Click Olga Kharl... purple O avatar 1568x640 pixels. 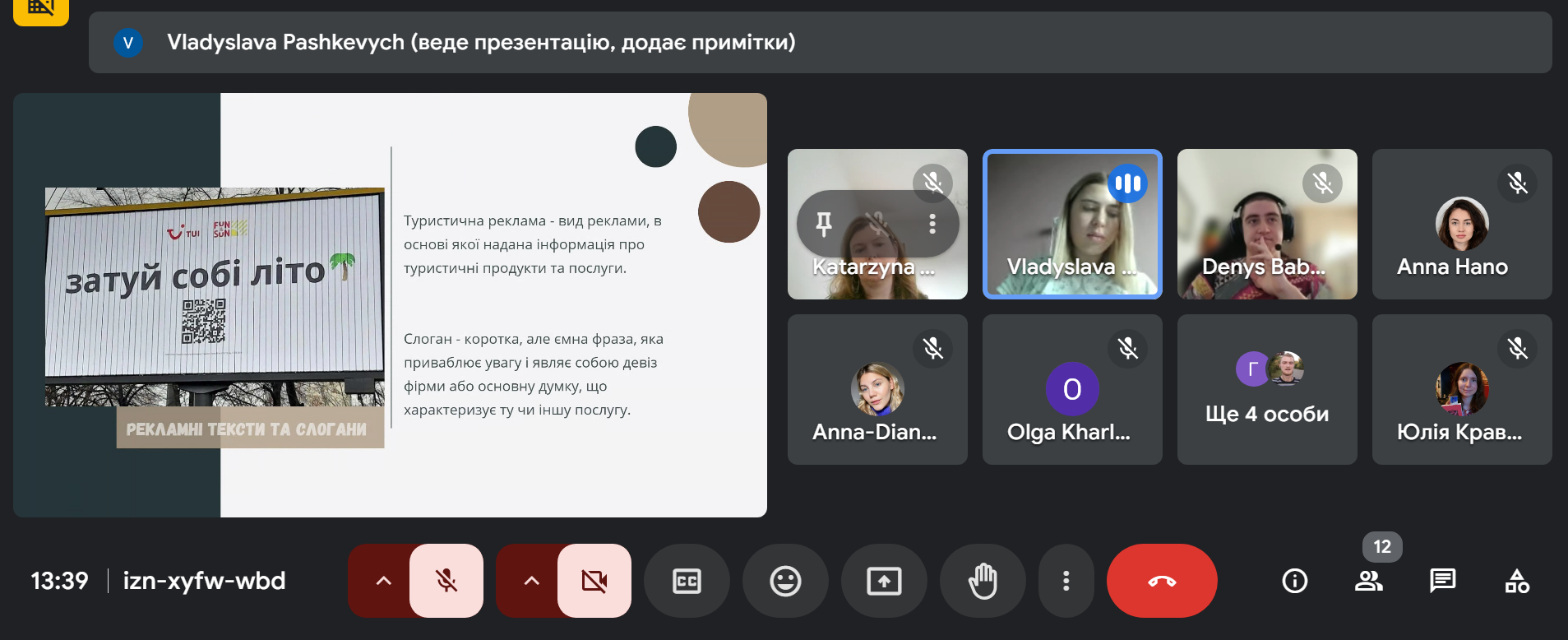point(1072,389)
